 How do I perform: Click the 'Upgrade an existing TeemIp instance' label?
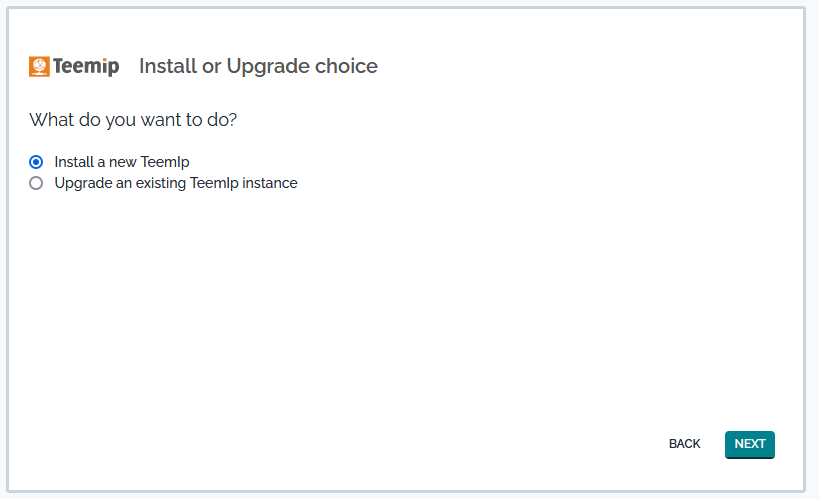click(176, 183)
